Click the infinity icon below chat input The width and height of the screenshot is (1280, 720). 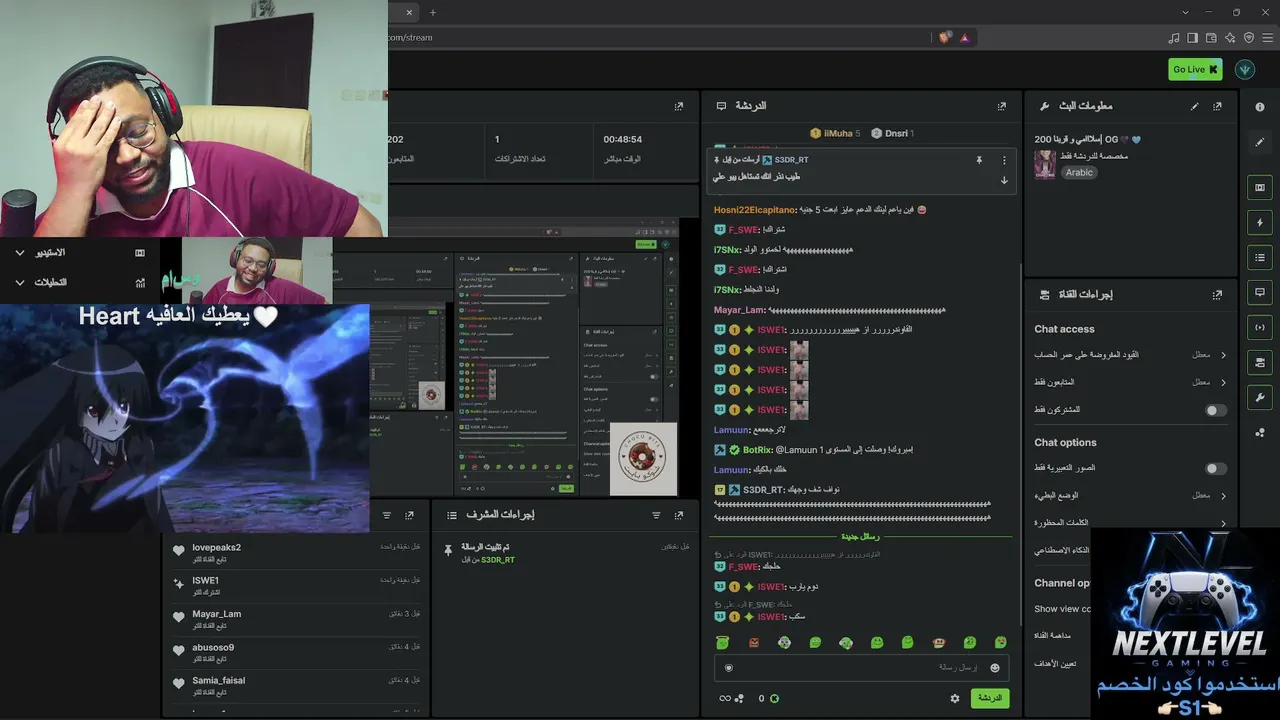(725, 698)
